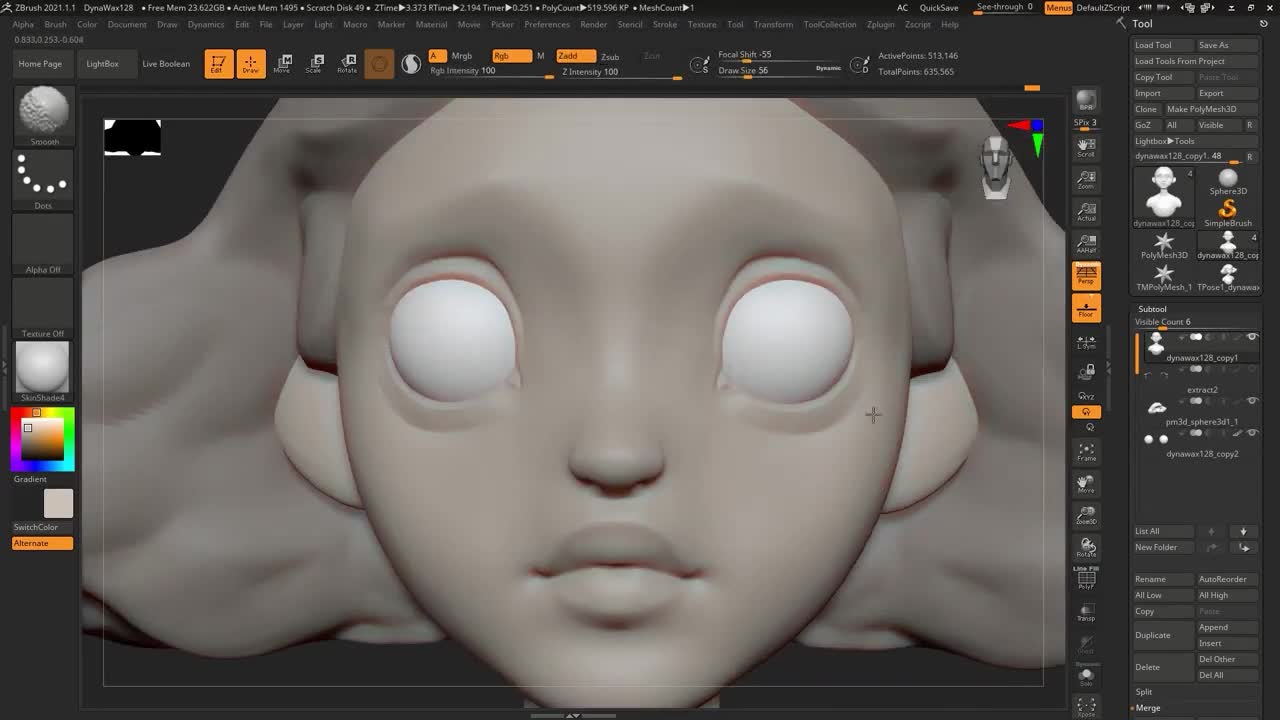The image size is (1280, 720).
Task: Pick a color in the color picker
Action: tap(43, 439)
